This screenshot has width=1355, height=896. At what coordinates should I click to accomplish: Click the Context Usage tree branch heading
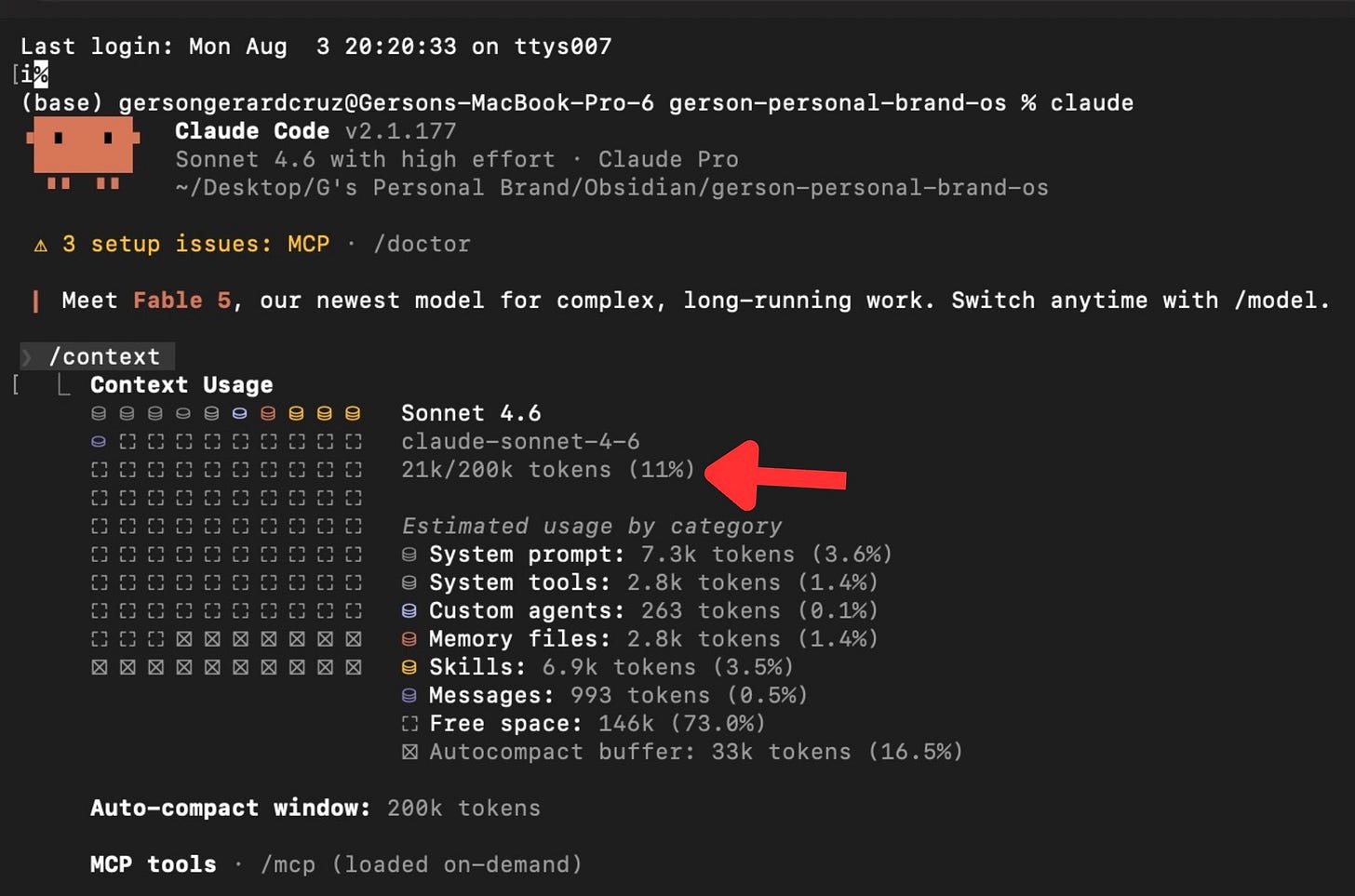tap(181, 385)
